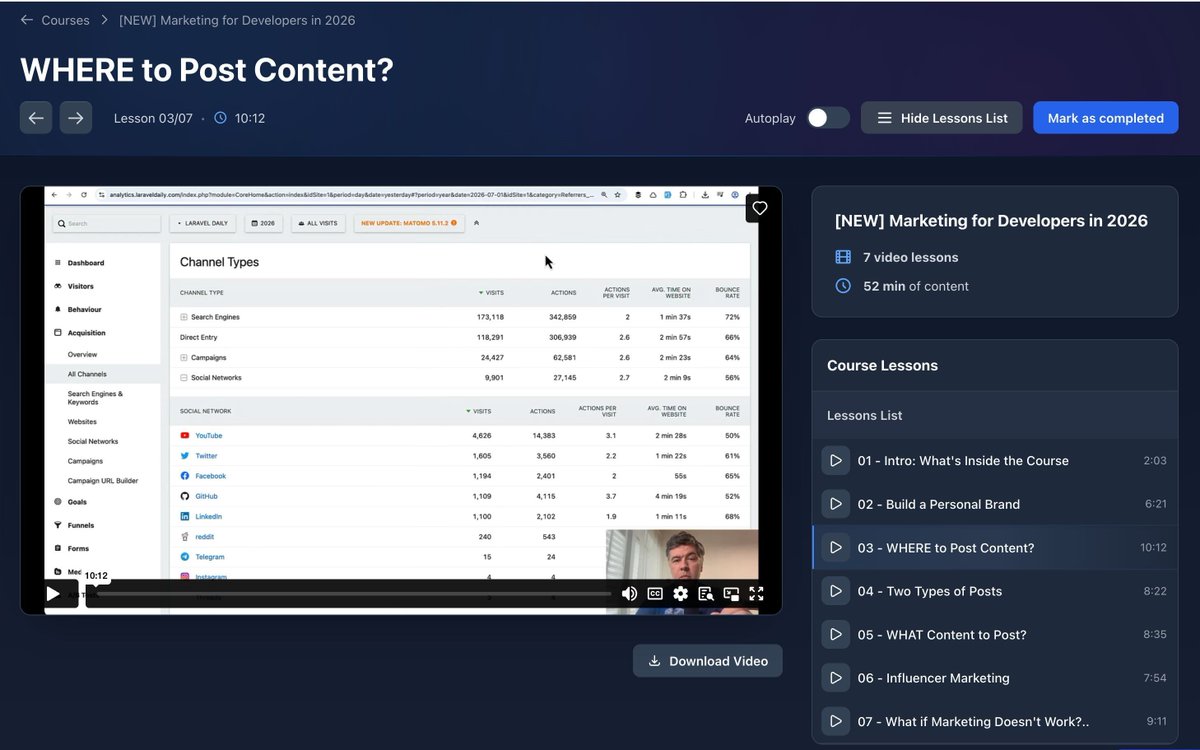Click play icon for lesson 01
The image size is (1200, 750).
(835, 461)
